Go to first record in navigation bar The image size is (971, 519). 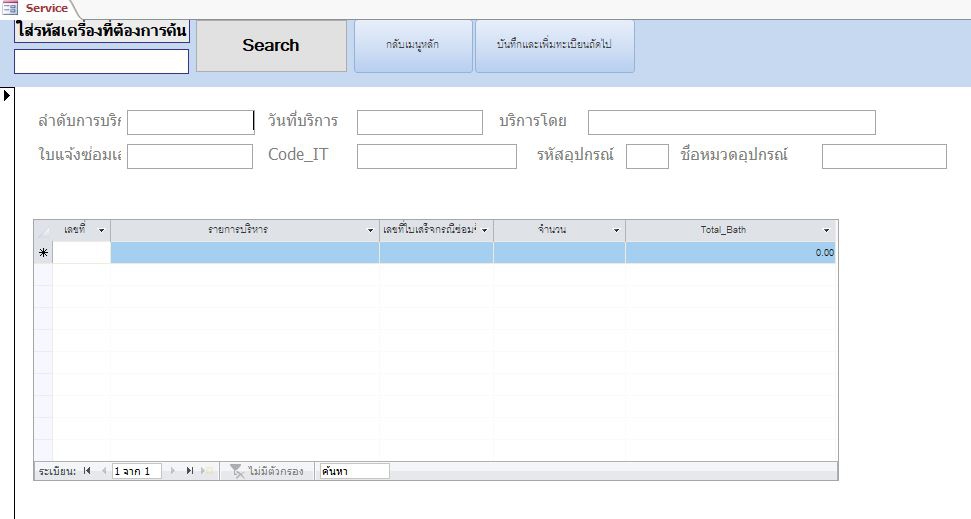[x=87, y=471]
